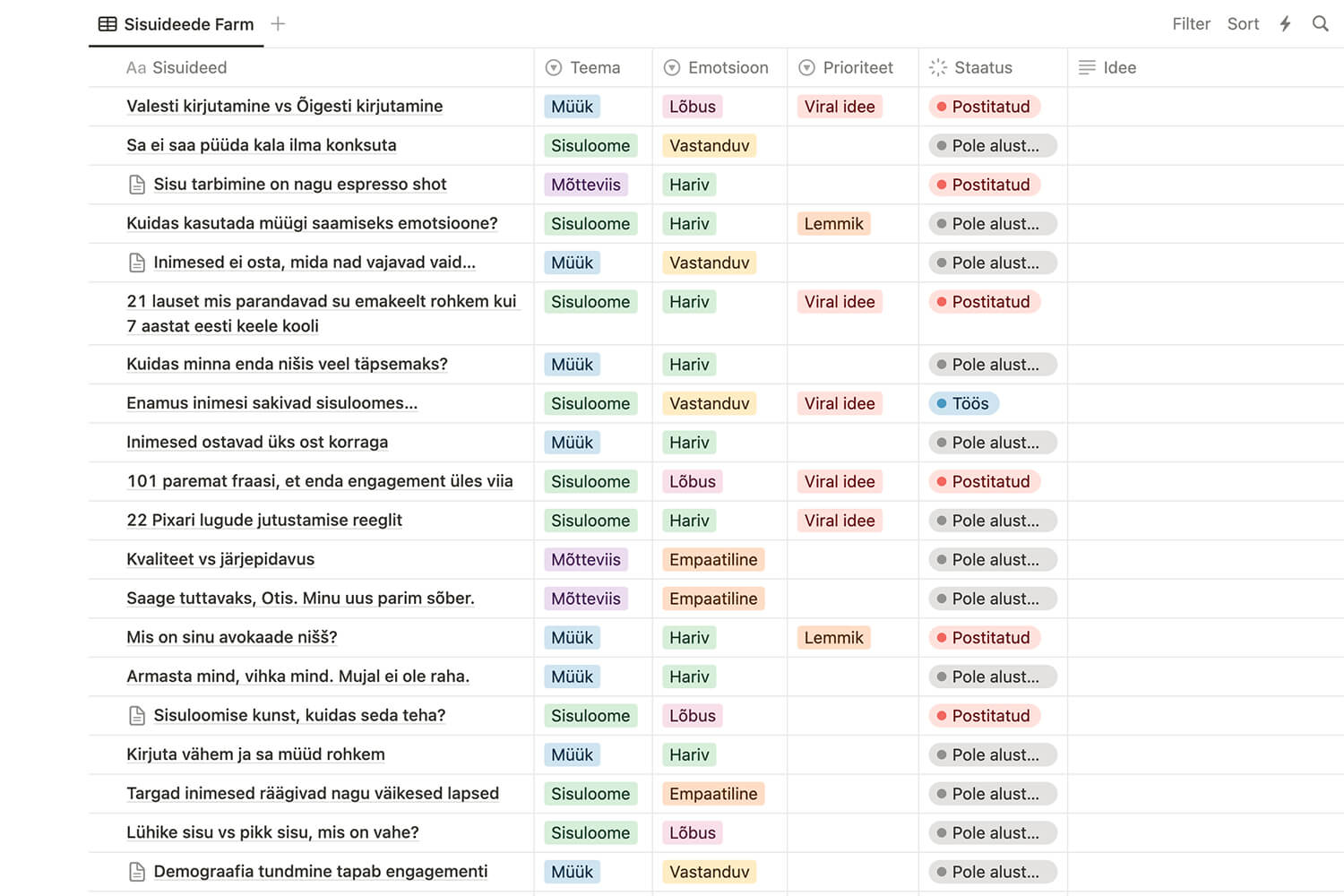1344x896 pixels.
Task: Open 21 lauset mis parandavad page
Action: [322, 314]
